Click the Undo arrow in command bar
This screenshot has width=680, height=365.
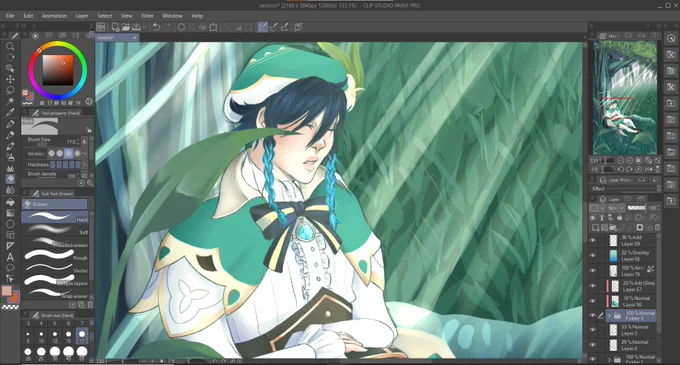click(x=157, y=27)
